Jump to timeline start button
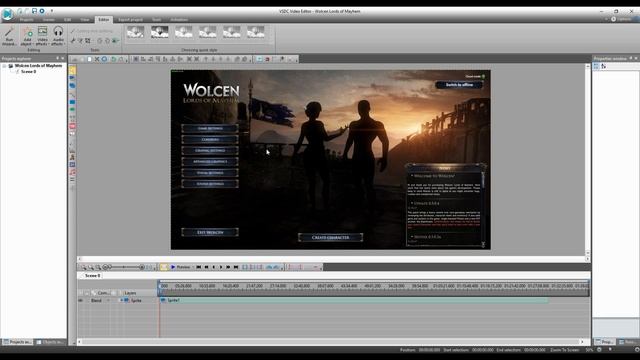The height and width of the screenshot is (360, 640). click(x=199, y=267)
